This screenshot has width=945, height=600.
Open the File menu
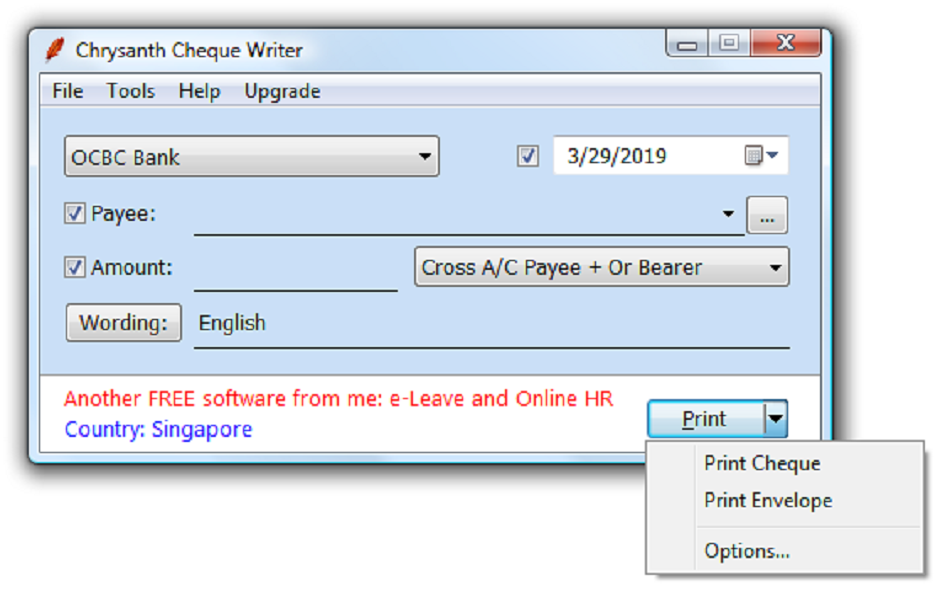(67, 91)
